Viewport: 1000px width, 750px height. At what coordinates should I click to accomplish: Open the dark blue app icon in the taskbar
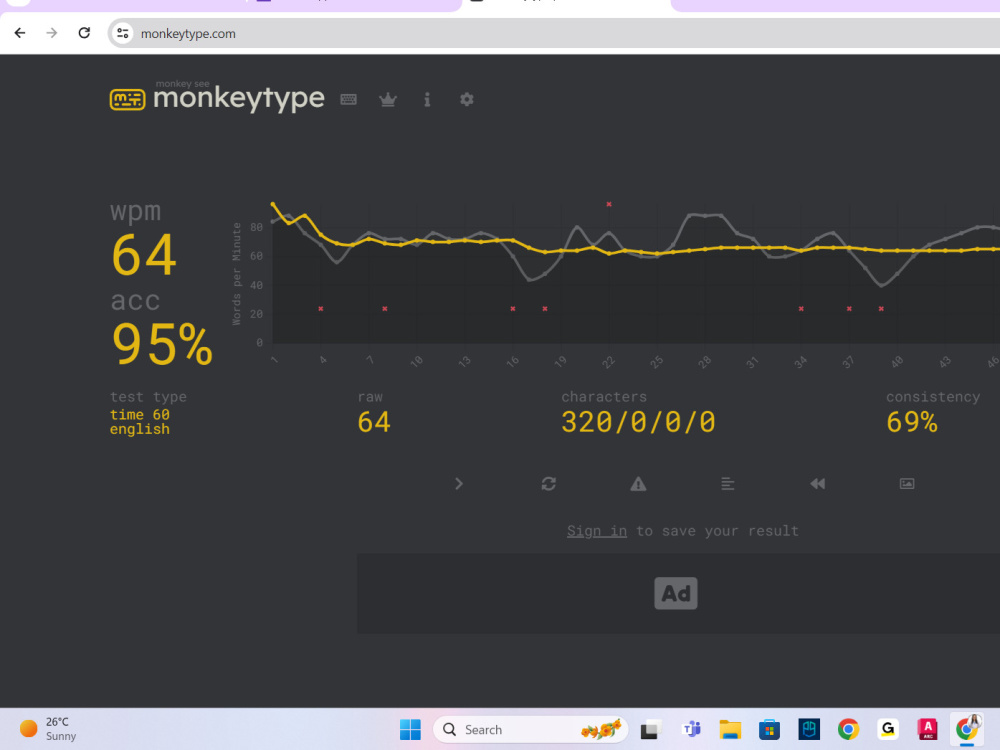[x=809, y=729]
